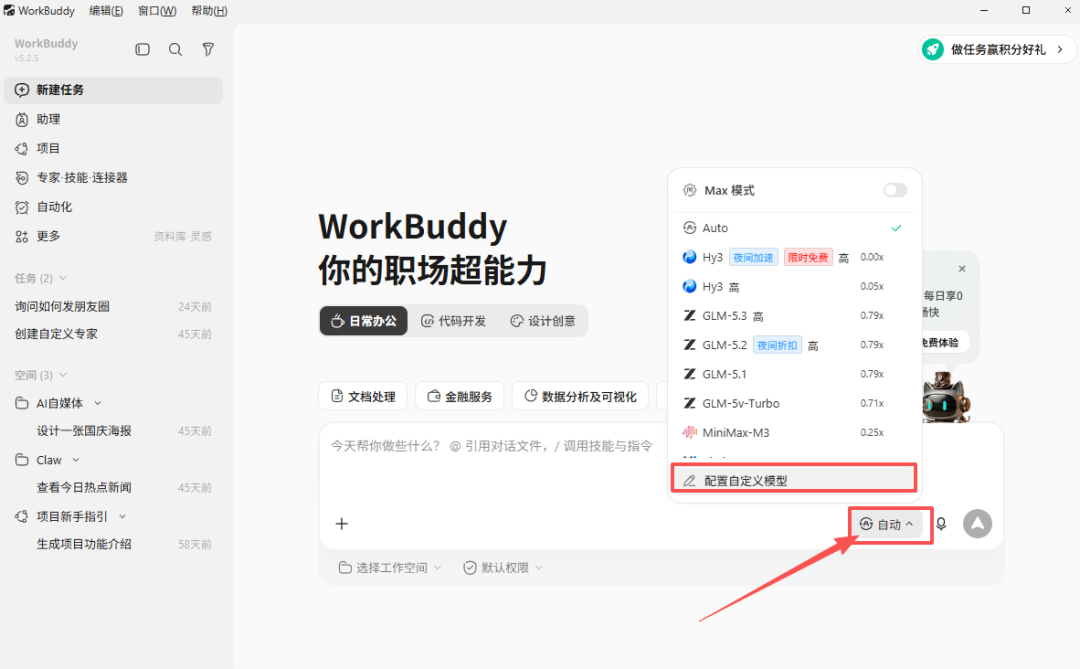Choose the GLM-5.3 model
This screenshot has width=1080, height=669.
(795, 316)
